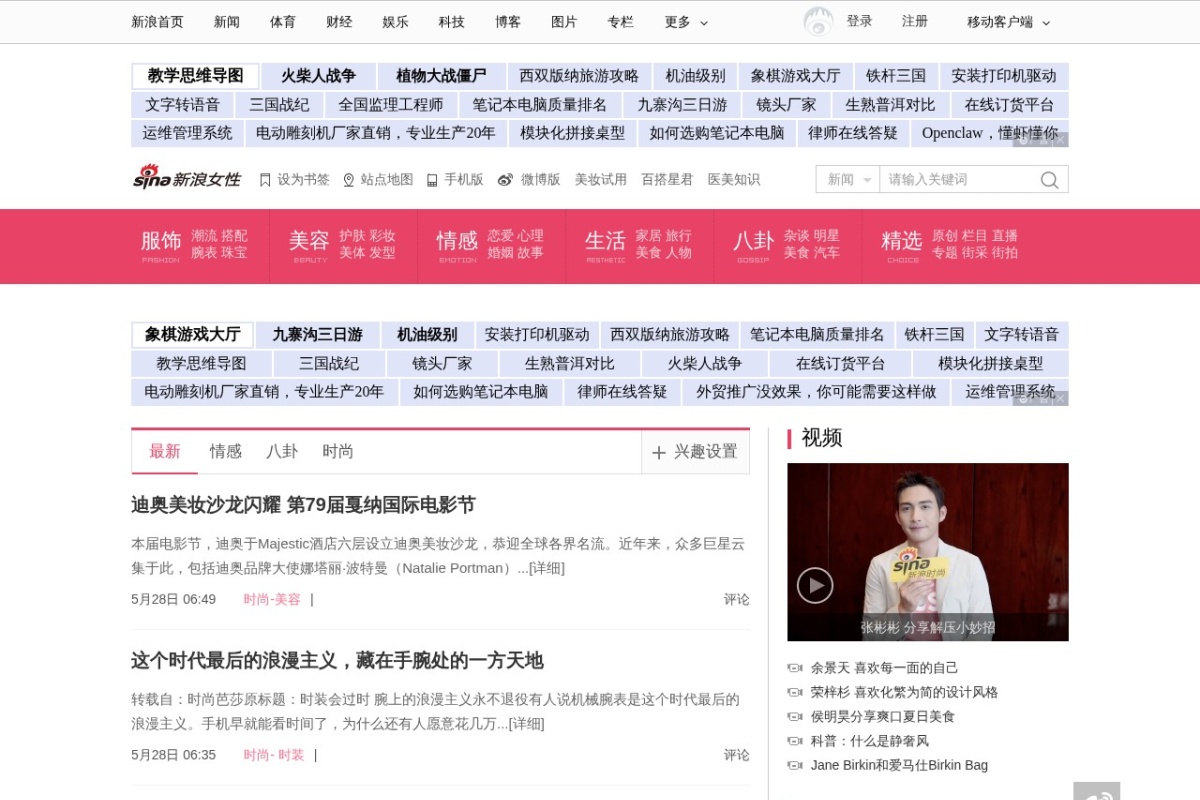1200x800 pixels.
Task: Open the 服饰 FASHION channel
Action: (x=161, y=245)
